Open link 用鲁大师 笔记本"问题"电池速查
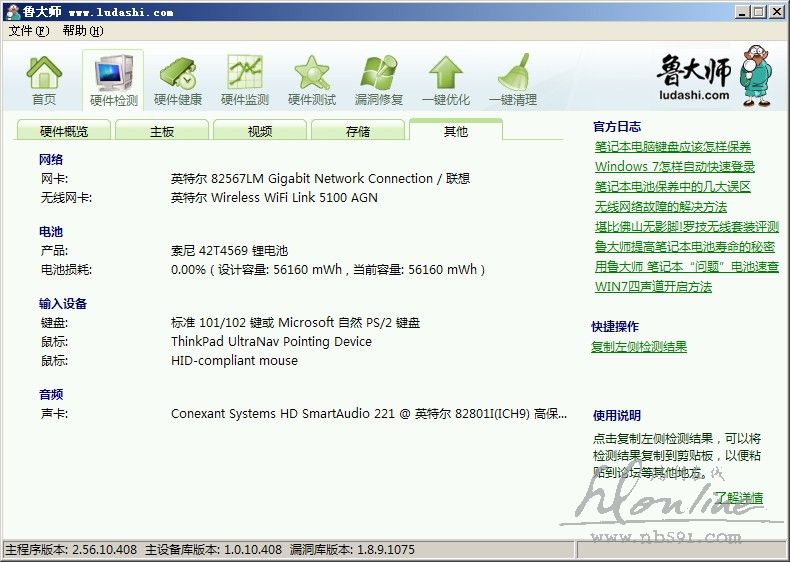Screen dimensions: 790x562 click(687, 267)
